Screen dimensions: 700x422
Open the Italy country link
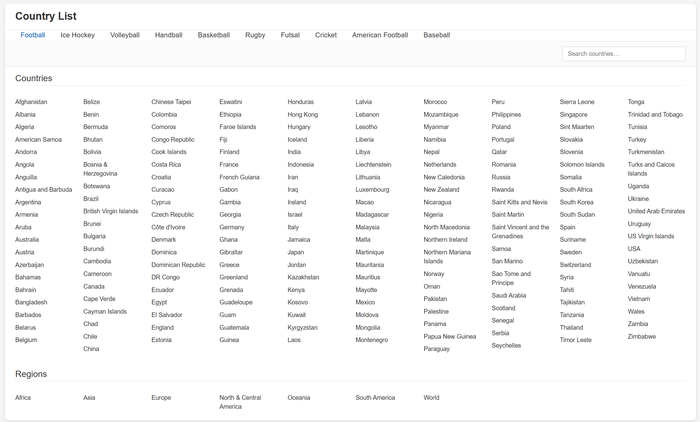click(x=293, y=227)
